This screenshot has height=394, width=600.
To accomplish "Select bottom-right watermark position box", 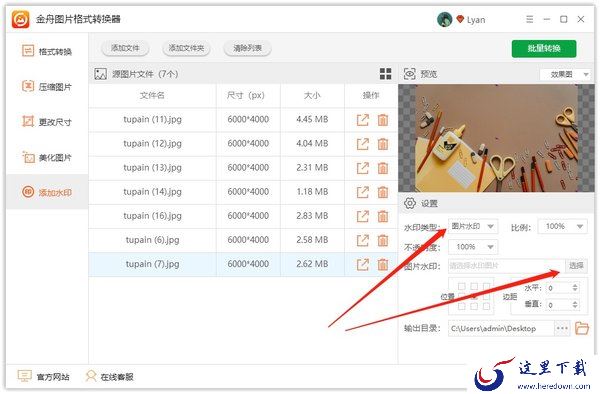I will pyautogui.click(x=486, y=306).
